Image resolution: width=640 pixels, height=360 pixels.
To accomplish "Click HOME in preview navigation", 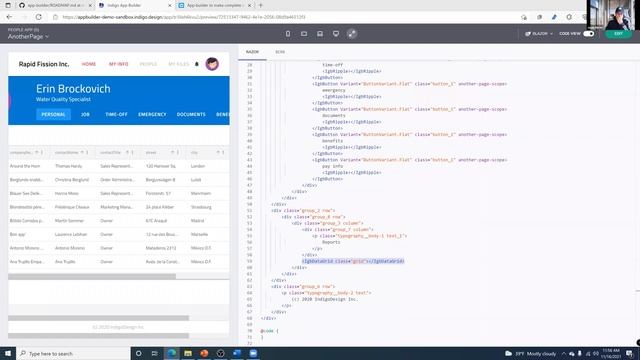I will (x=89, y=64).
